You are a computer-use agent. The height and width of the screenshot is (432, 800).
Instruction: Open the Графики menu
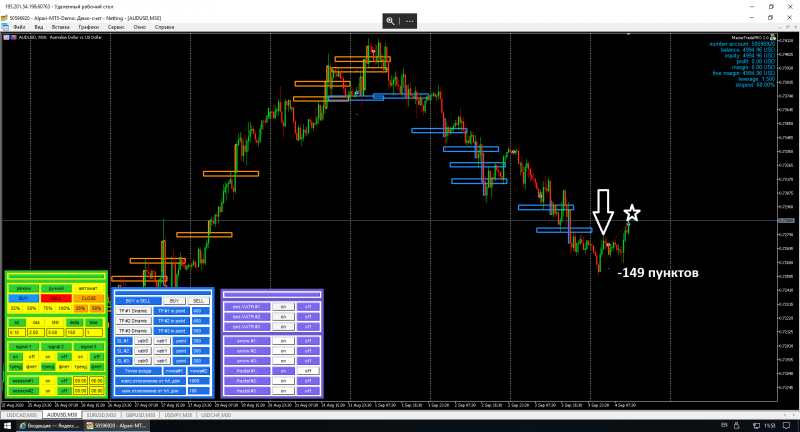[x=88, y=27]
